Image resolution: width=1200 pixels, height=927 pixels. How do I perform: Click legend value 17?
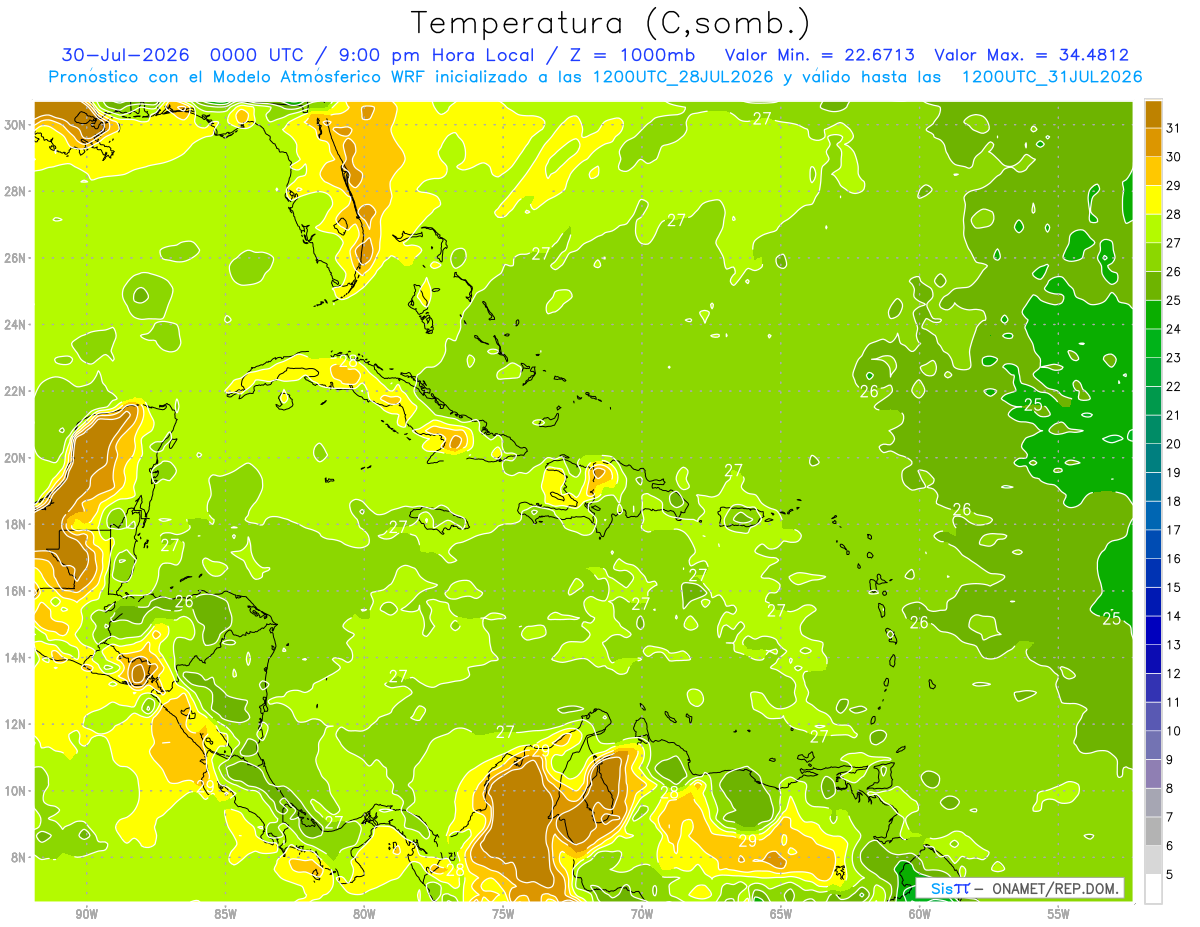[x=1175, y=530]
